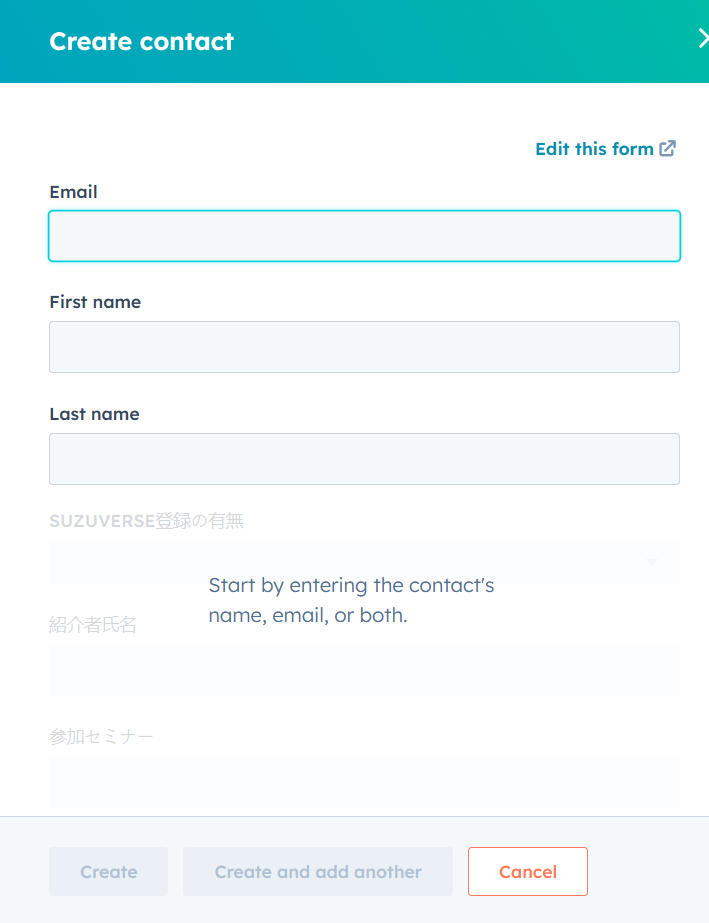Expand the SUZUVERSE登録の有無 dropdown

pyautogui.click(x=364, y=562)
